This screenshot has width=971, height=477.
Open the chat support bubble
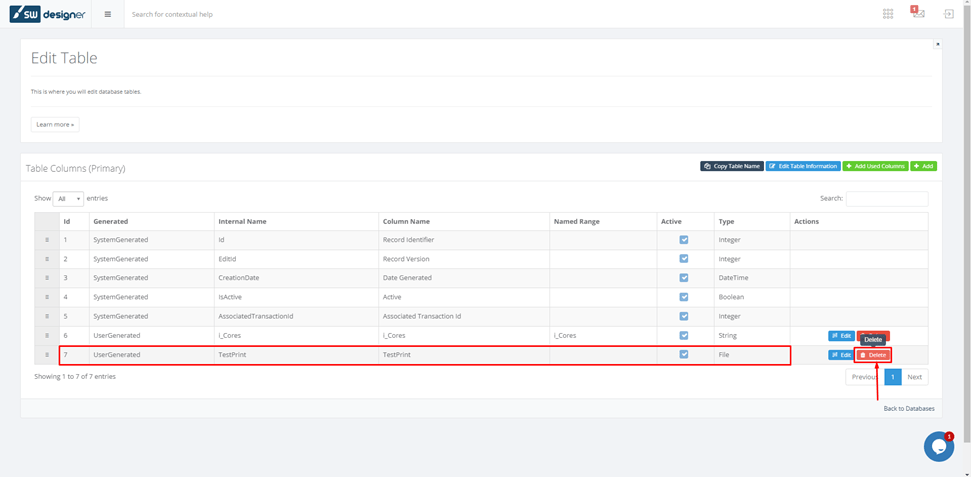(938, 447)
